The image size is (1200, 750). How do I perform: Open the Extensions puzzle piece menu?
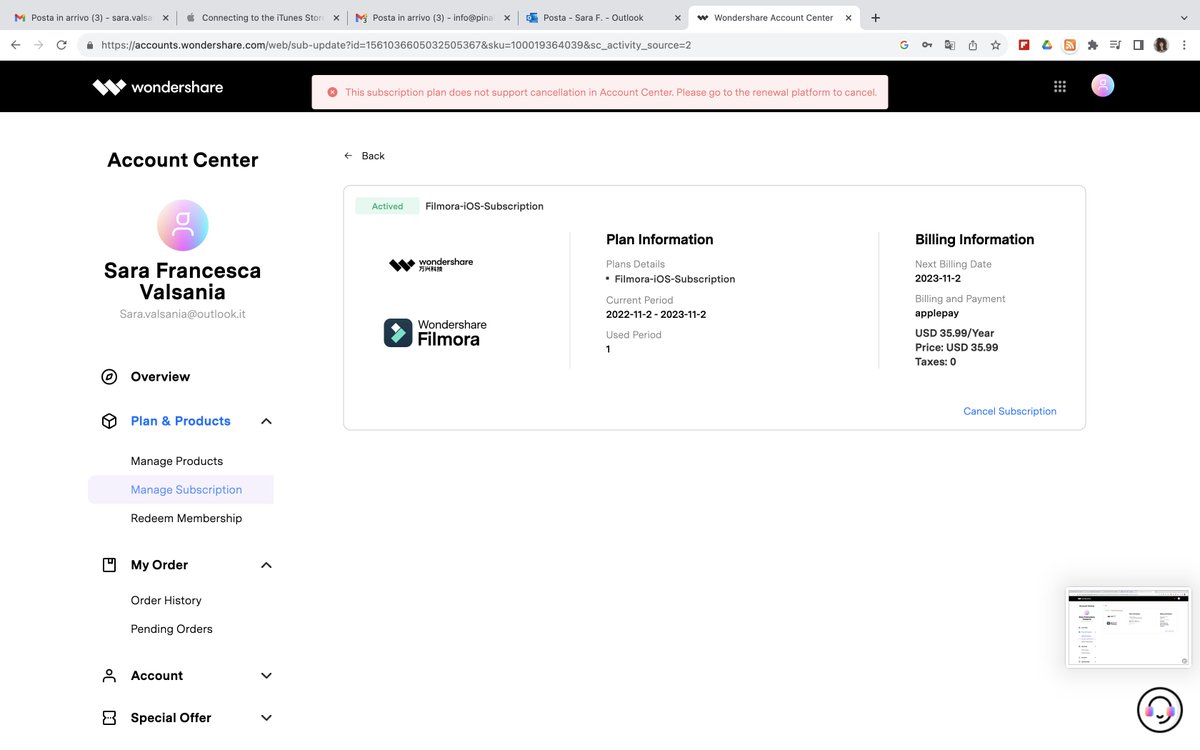tap(1093, 45)
